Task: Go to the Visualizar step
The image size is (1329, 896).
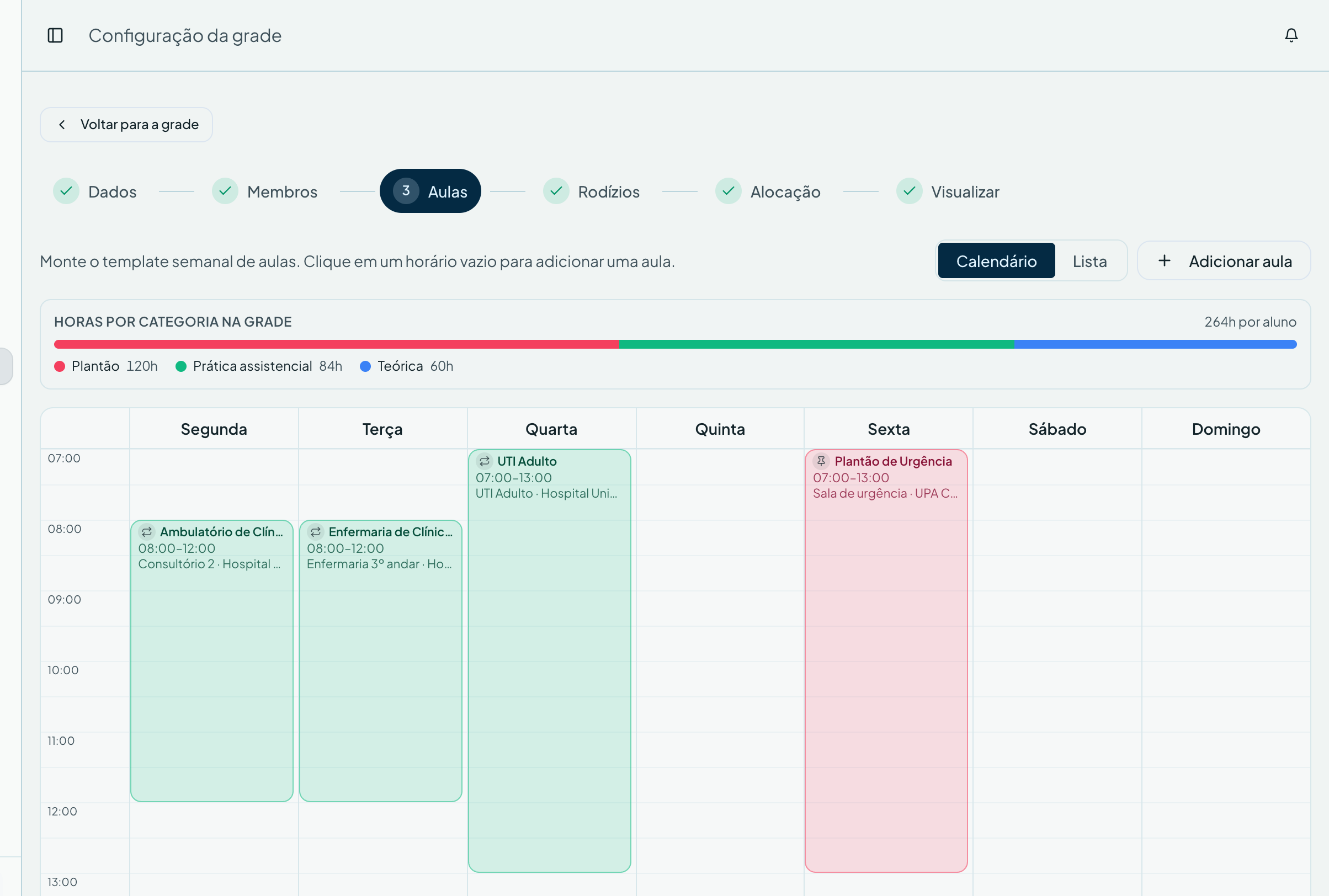Action: click(x=948, y=191)
